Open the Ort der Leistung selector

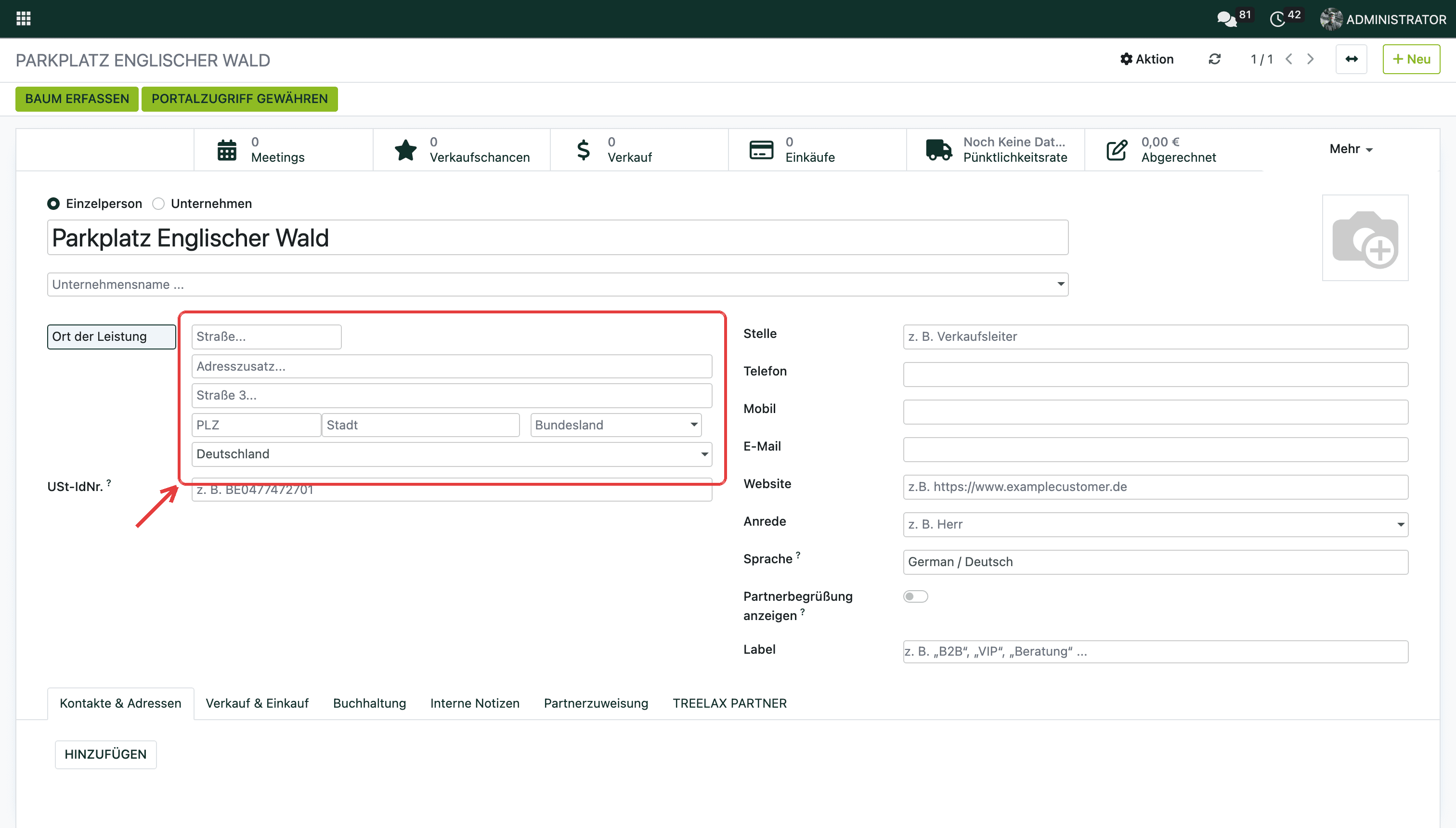click(x=112, y=336)
